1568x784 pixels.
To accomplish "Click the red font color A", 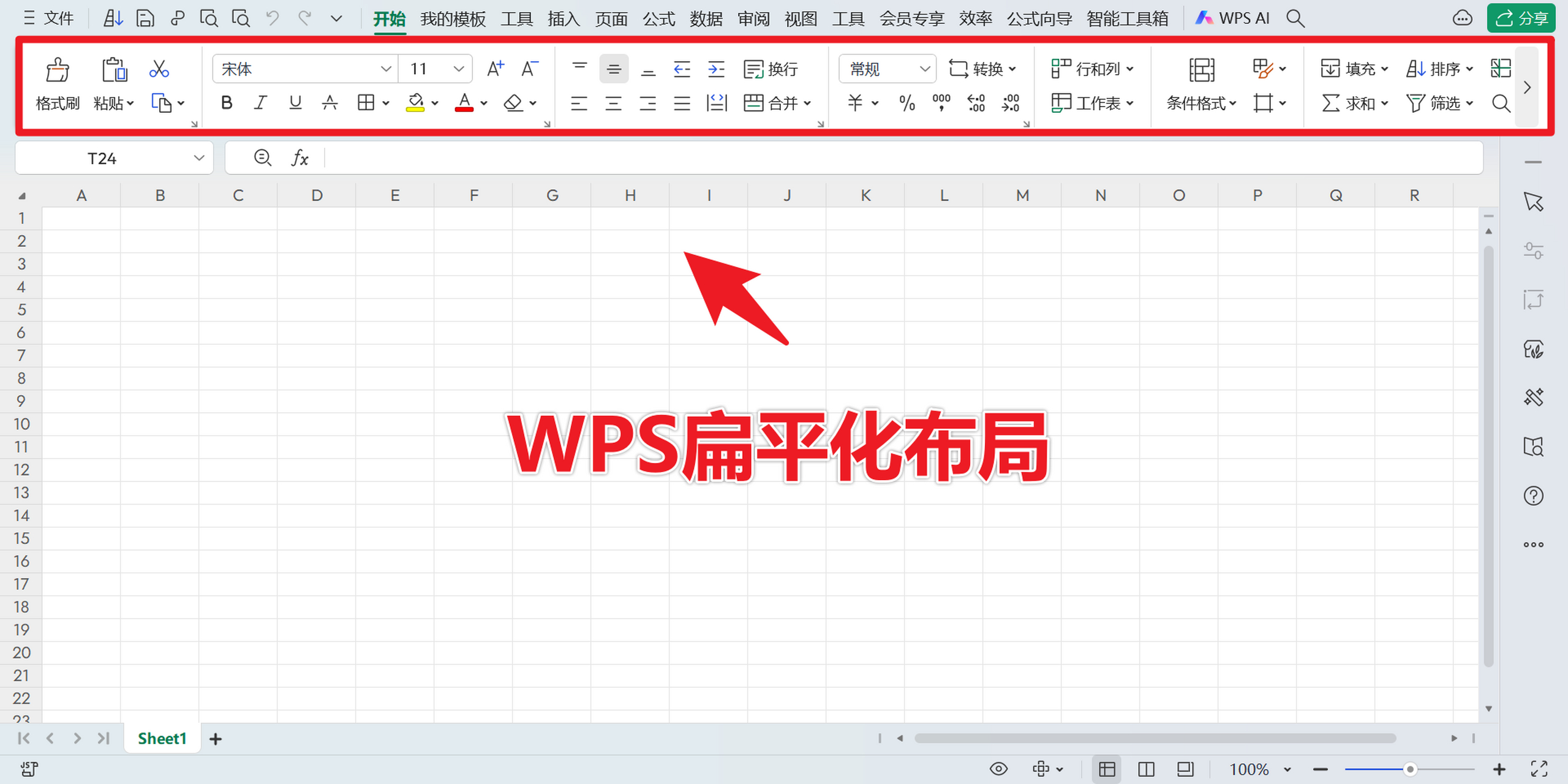I will pyautogui.click(x=464, y=103).
